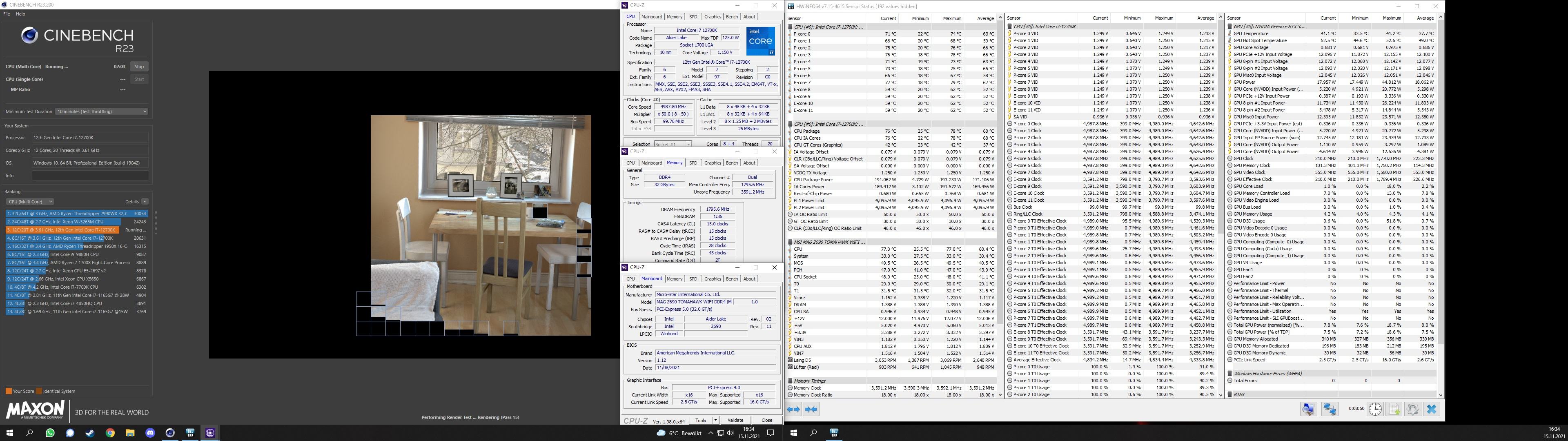The width and height of the screenshot is (1568, 441).
Task: Stop the running multi core test
Action: pos(139,67)
